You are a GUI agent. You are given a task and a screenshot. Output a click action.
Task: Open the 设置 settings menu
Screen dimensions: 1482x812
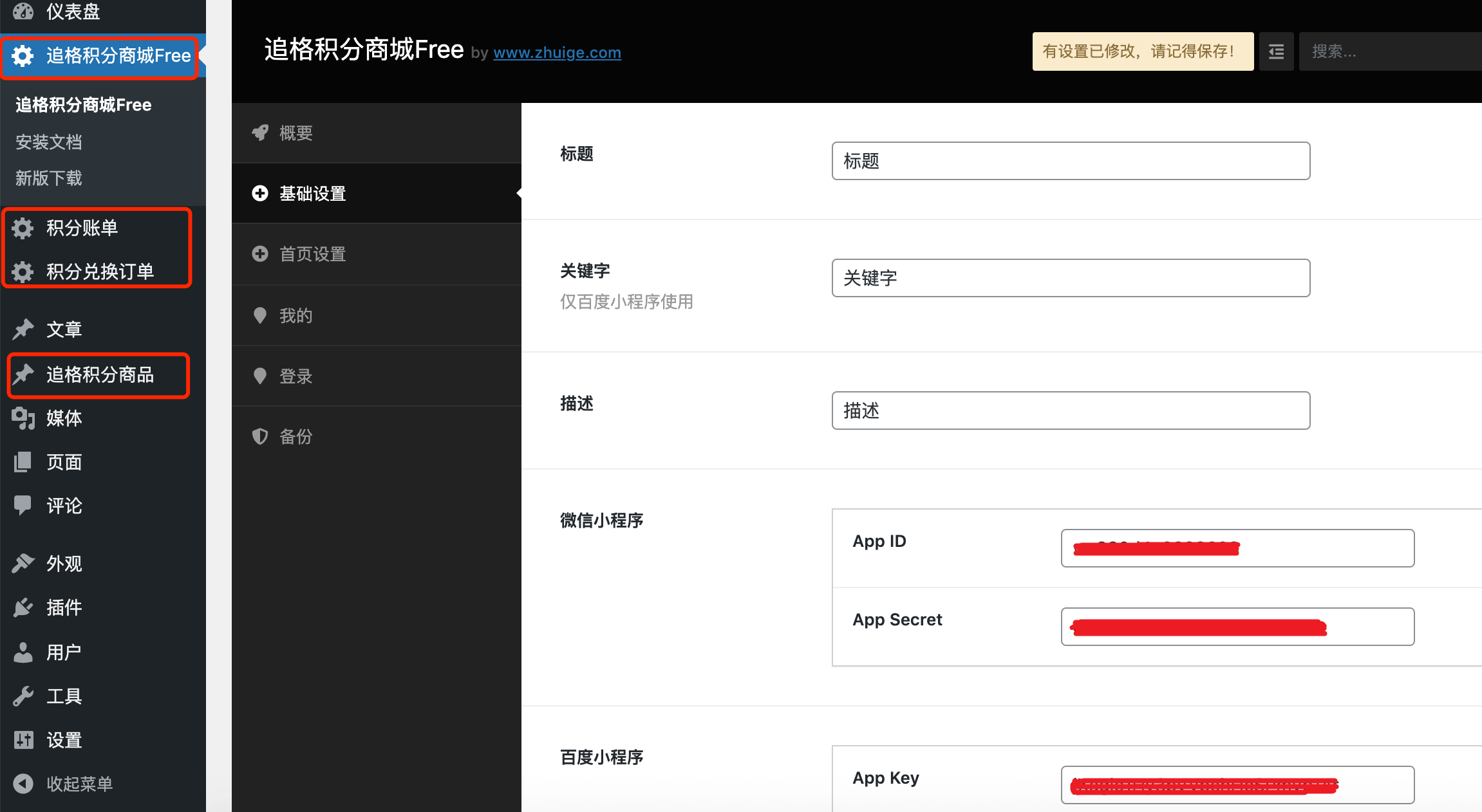coord(103,740)
